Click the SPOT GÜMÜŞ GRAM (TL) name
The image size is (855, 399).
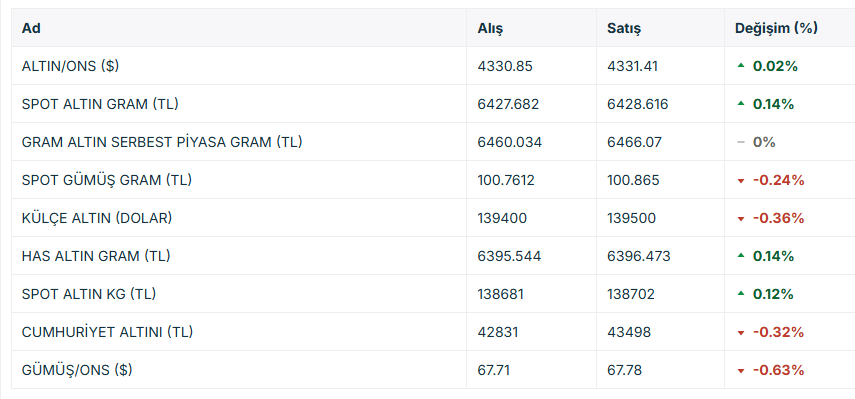click(x=107, y=180)
